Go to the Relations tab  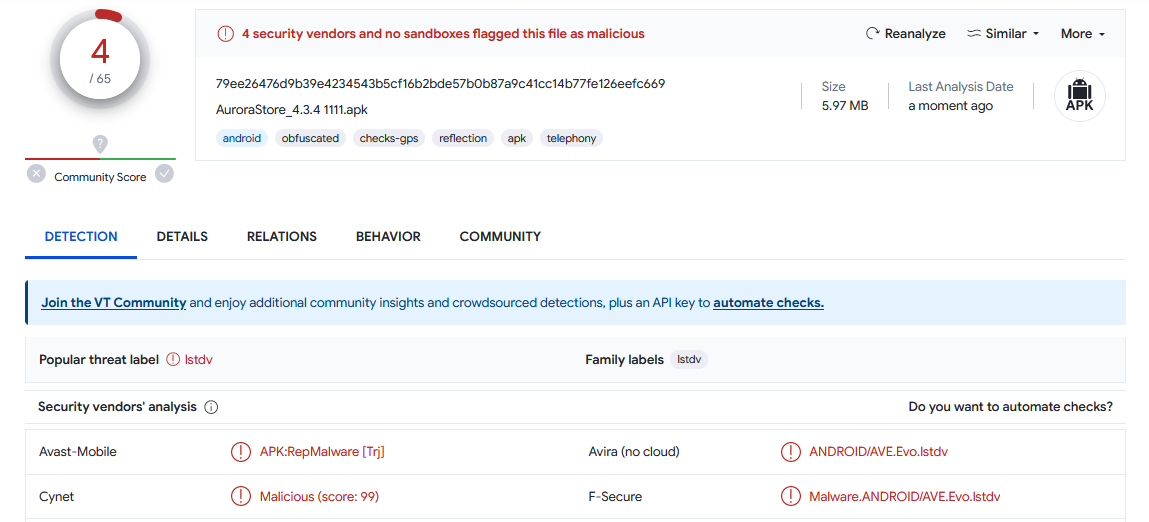click(282, 236)
